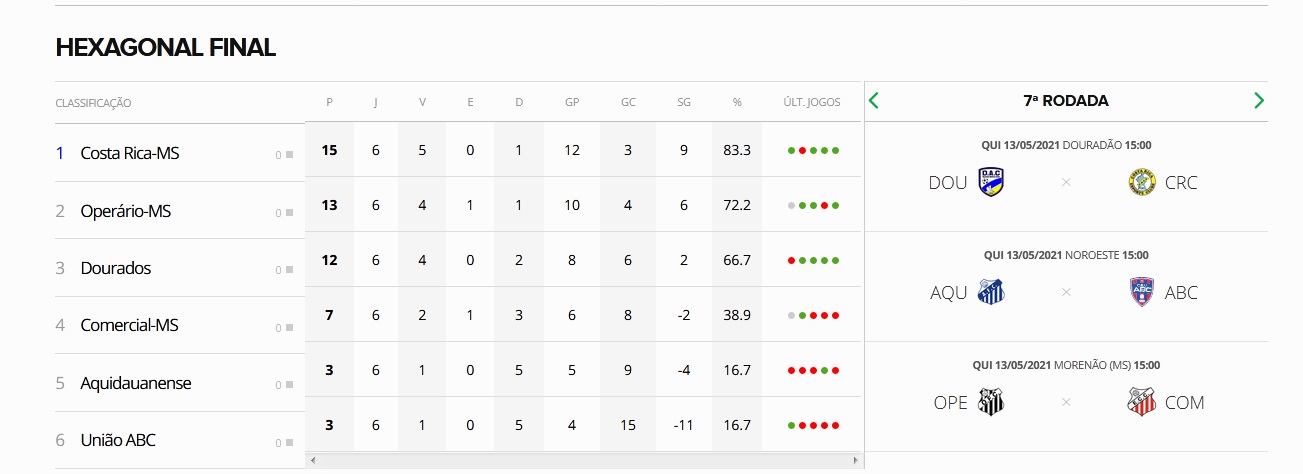
Task: Open the Comercial-MS team link
Action: pos(129,325)
